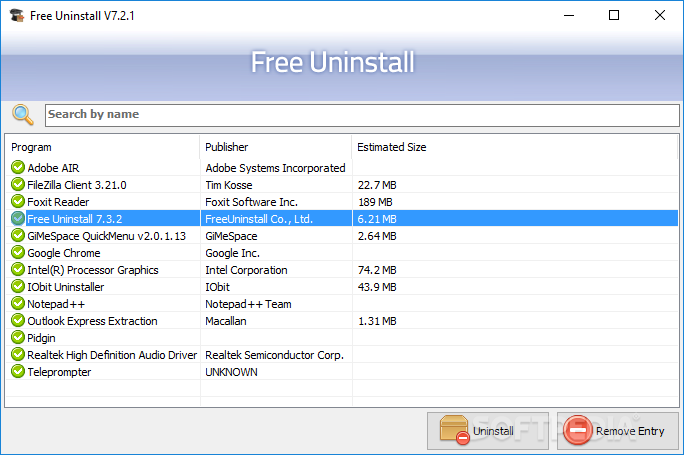The image size is (684, 455).
Task: Click publisher Macallan
Action: click(226, 321)
